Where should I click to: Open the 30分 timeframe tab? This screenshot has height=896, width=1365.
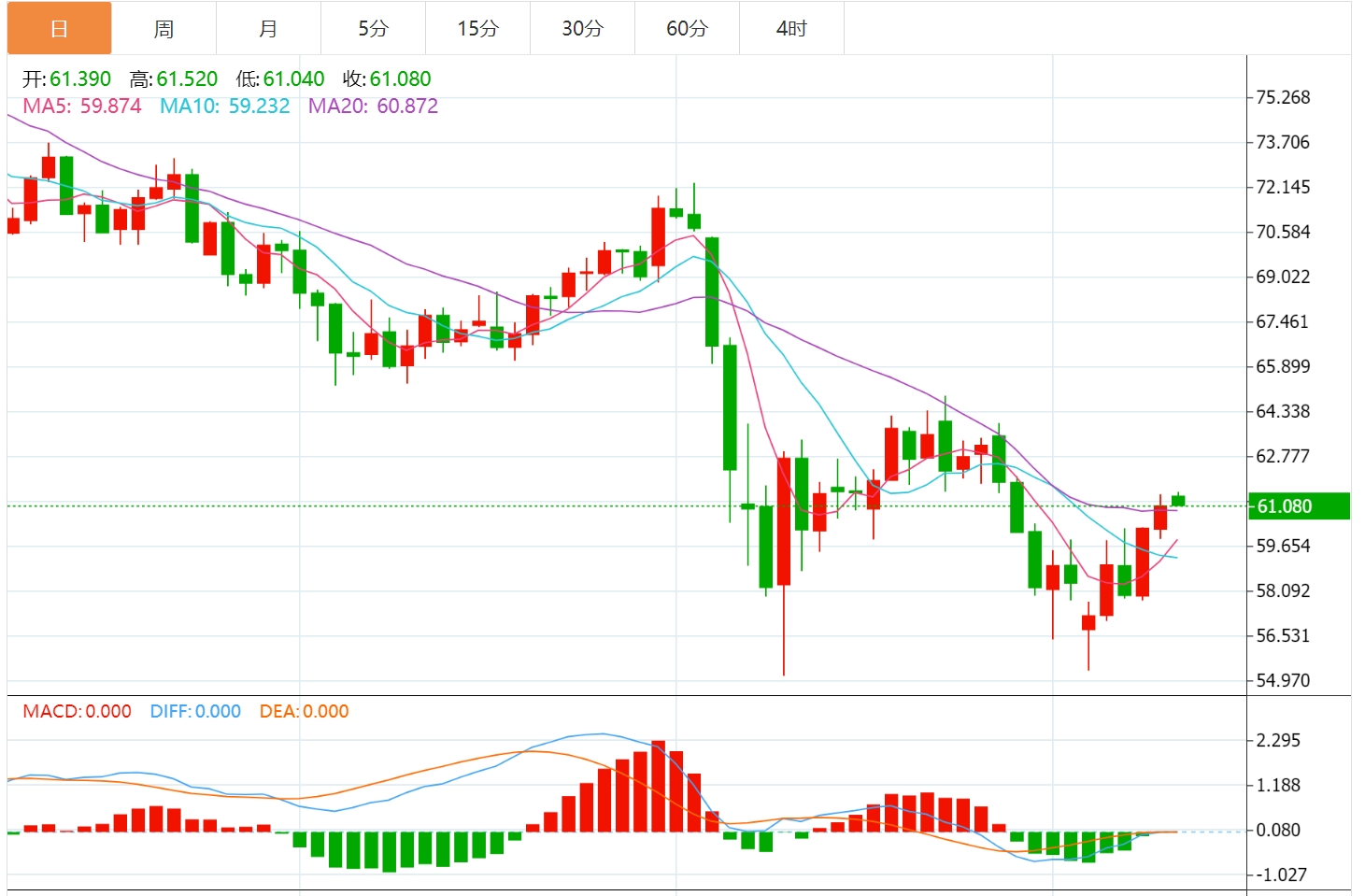[x=582, y=28]
